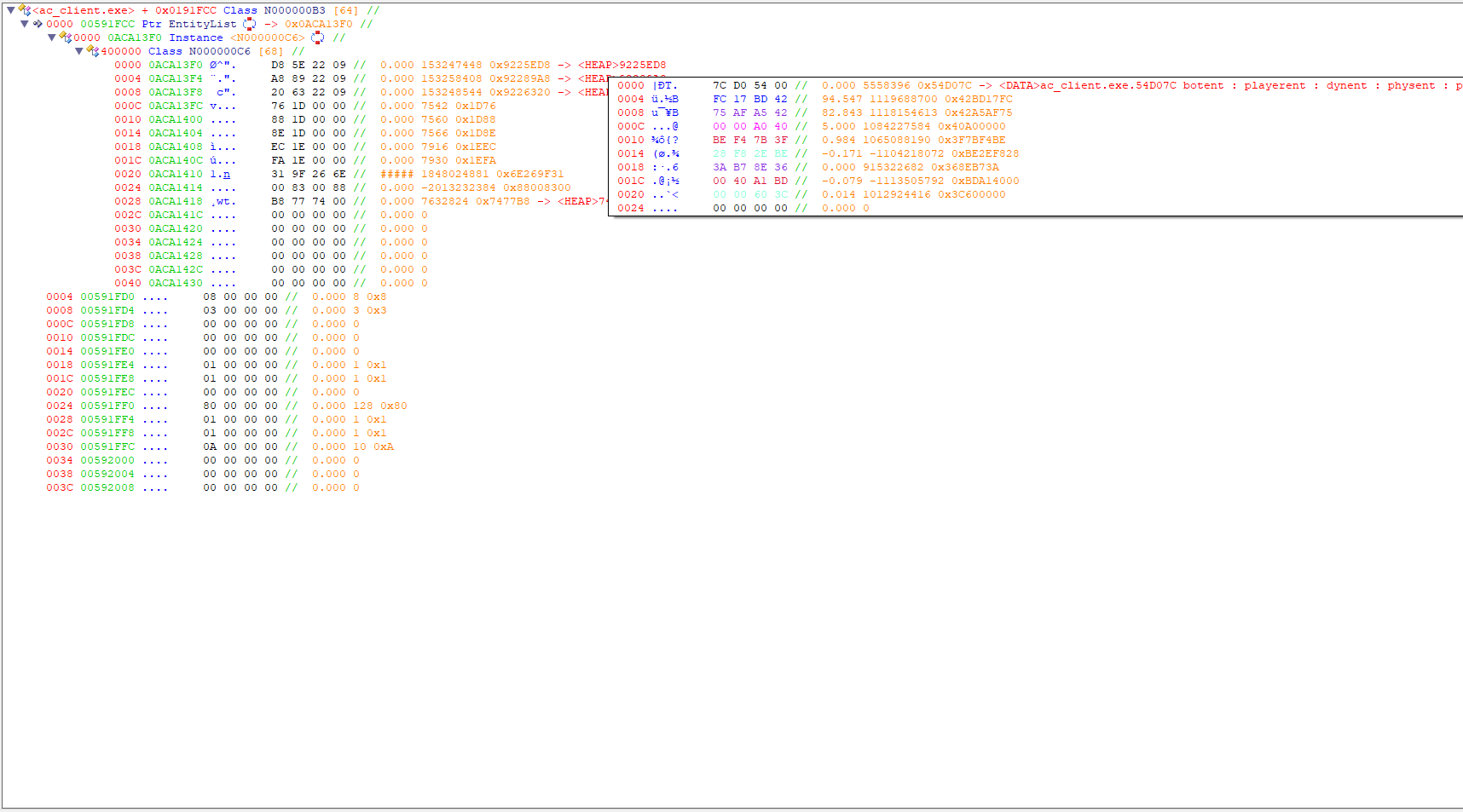Click the ##### float value
This screenshot has width=1463, height=812.
[397, 174]
